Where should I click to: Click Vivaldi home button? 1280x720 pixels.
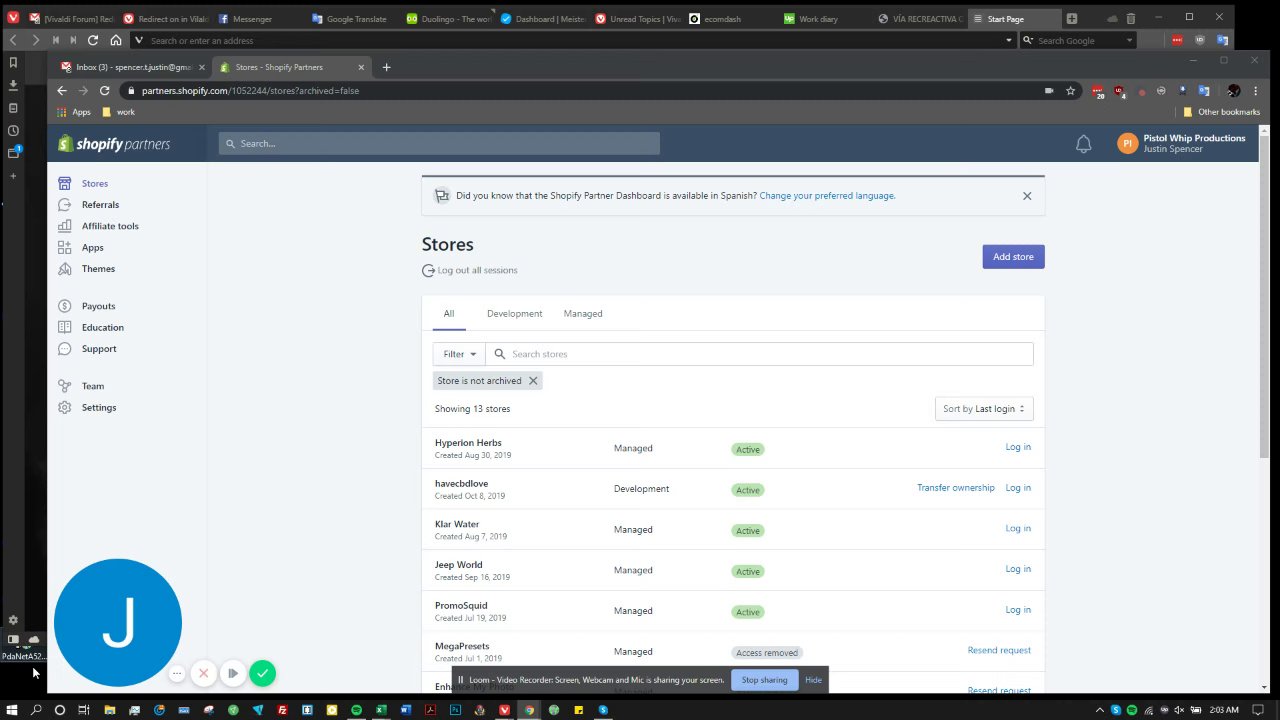tap(116, 40)
